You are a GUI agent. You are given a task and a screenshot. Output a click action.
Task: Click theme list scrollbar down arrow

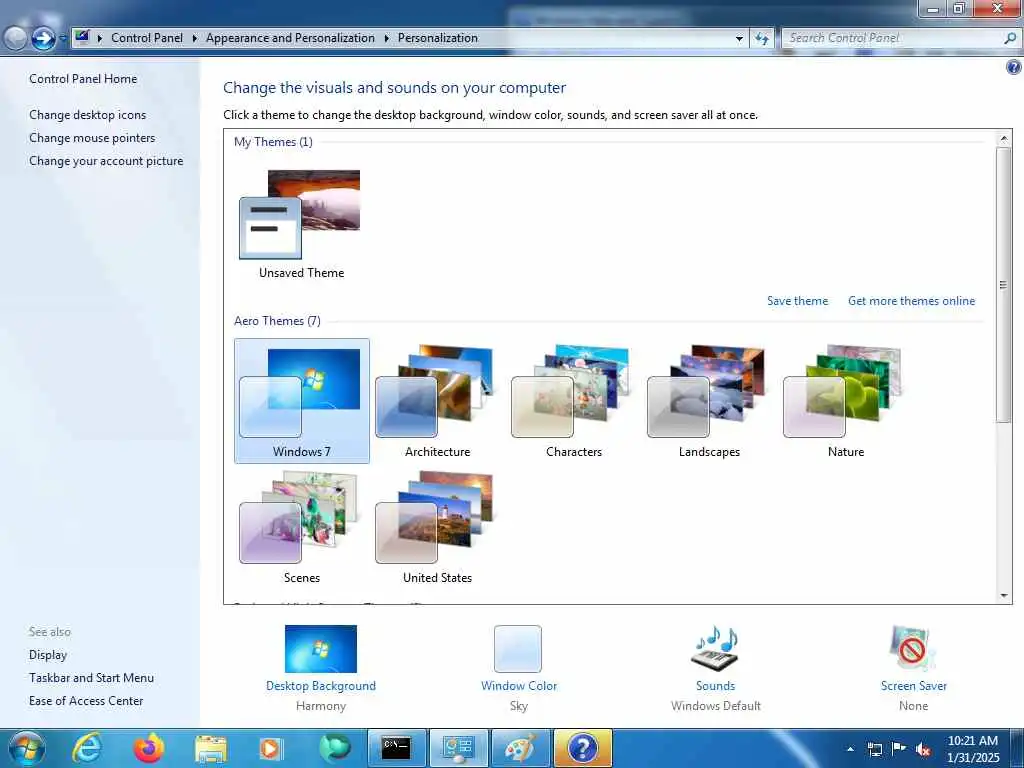click(1004, 596)
